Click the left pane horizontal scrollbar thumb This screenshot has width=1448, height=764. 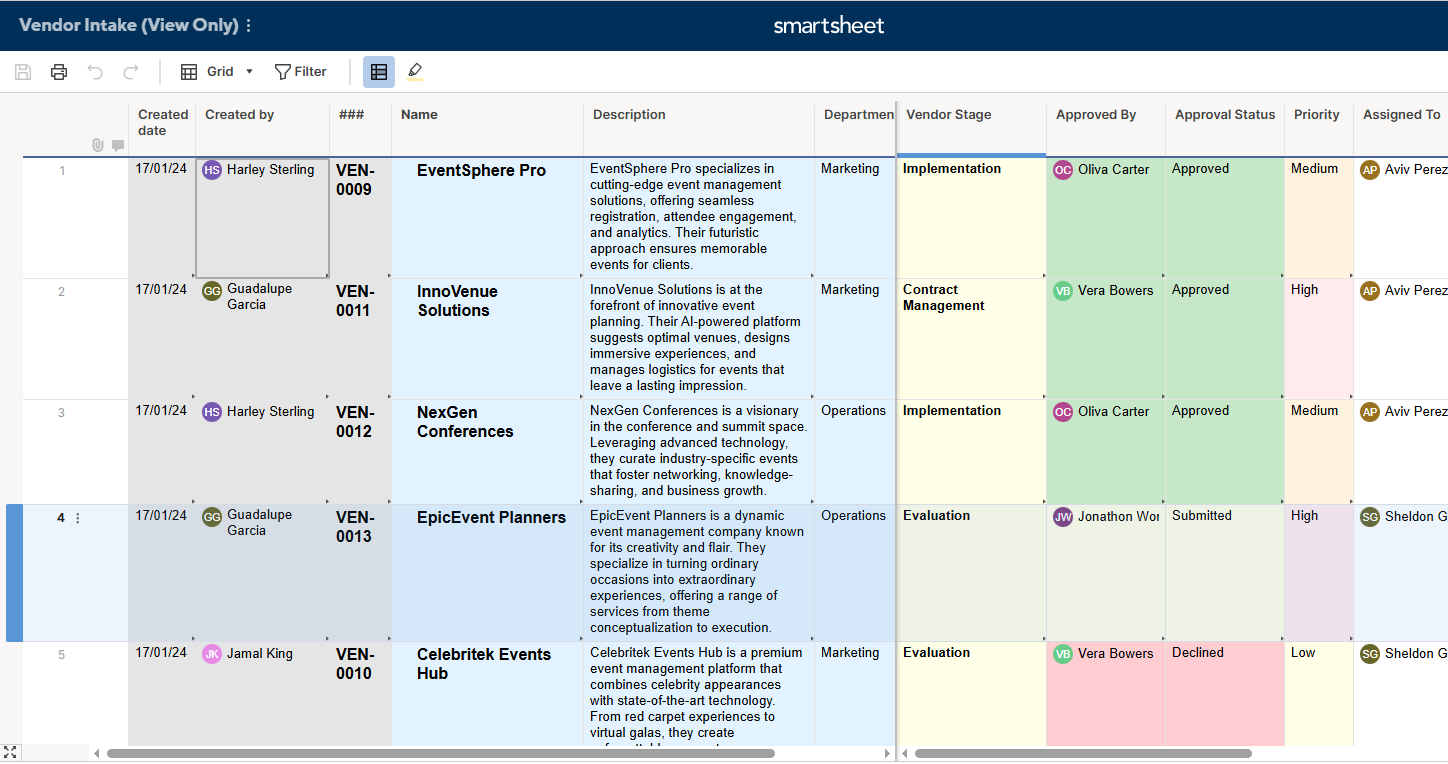coord(440,754)
